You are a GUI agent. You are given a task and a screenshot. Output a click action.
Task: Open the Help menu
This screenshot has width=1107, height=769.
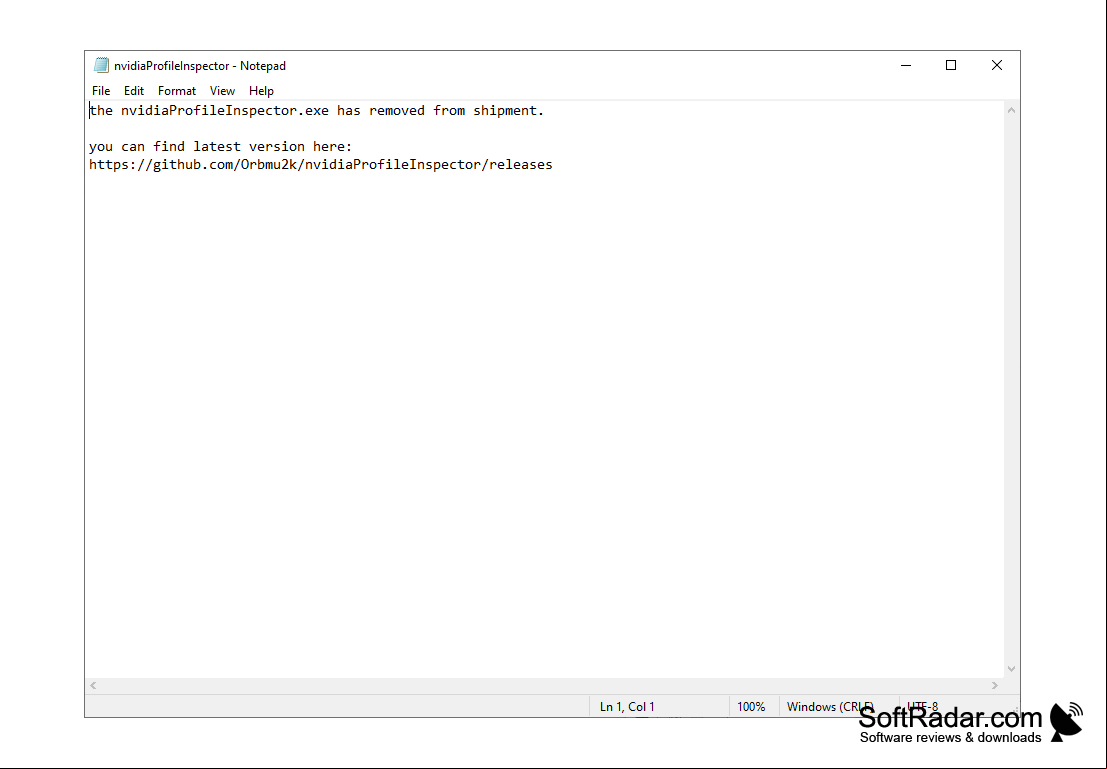click(x=261, y=90)
